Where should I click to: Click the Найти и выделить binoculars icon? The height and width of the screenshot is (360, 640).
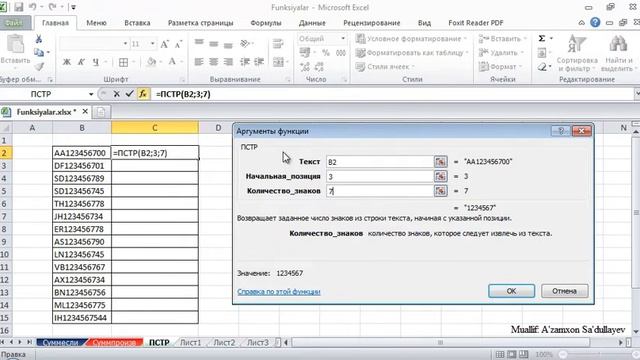point(618,44)
